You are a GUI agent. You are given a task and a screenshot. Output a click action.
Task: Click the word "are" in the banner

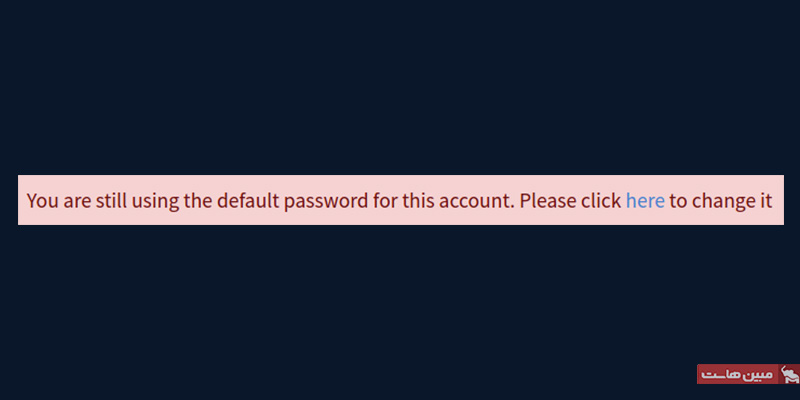click(78, 202)
